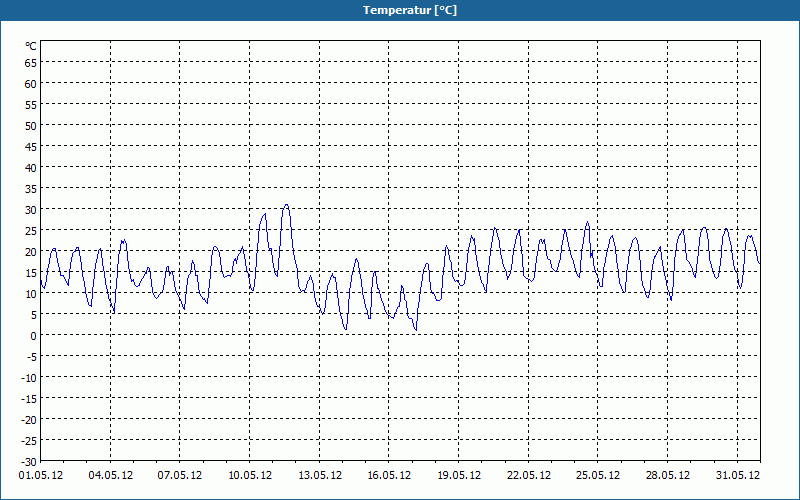Click the 45 value on temperature axis
This screenshot has width=800, height=500.
click(x=31, y=146)
